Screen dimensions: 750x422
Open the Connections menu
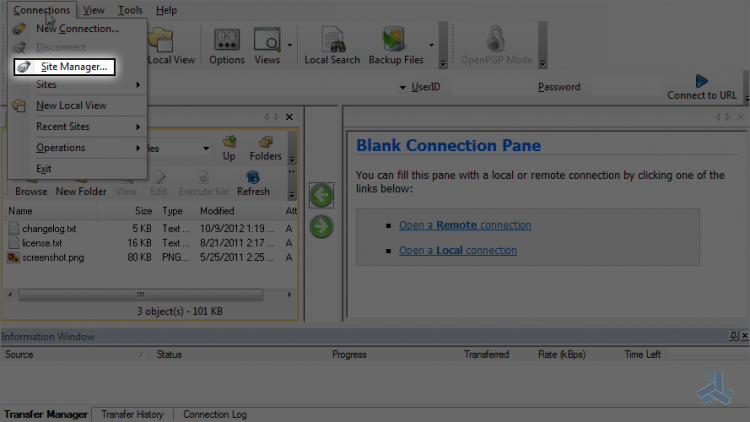pos(42,10)
